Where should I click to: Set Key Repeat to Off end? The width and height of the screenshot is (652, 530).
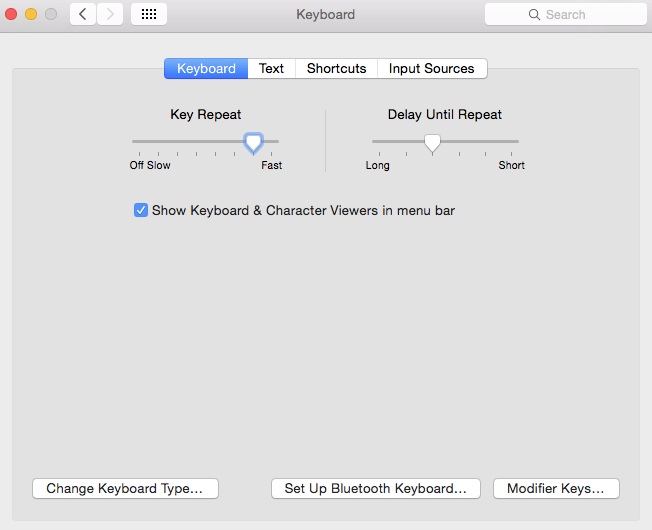coord(134,142)
